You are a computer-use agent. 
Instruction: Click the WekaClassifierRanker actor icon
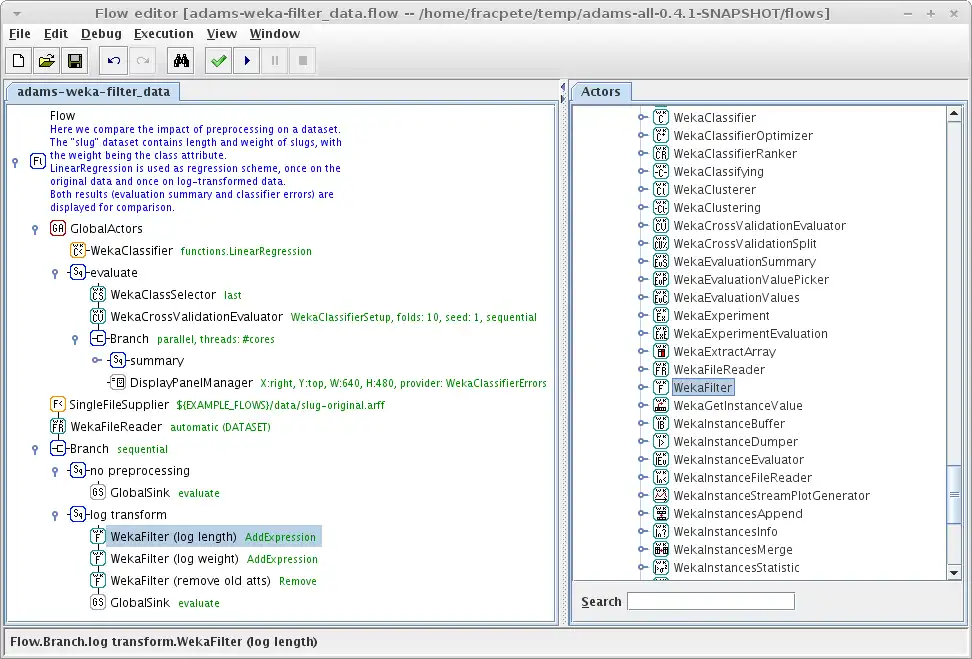point(661,153)
